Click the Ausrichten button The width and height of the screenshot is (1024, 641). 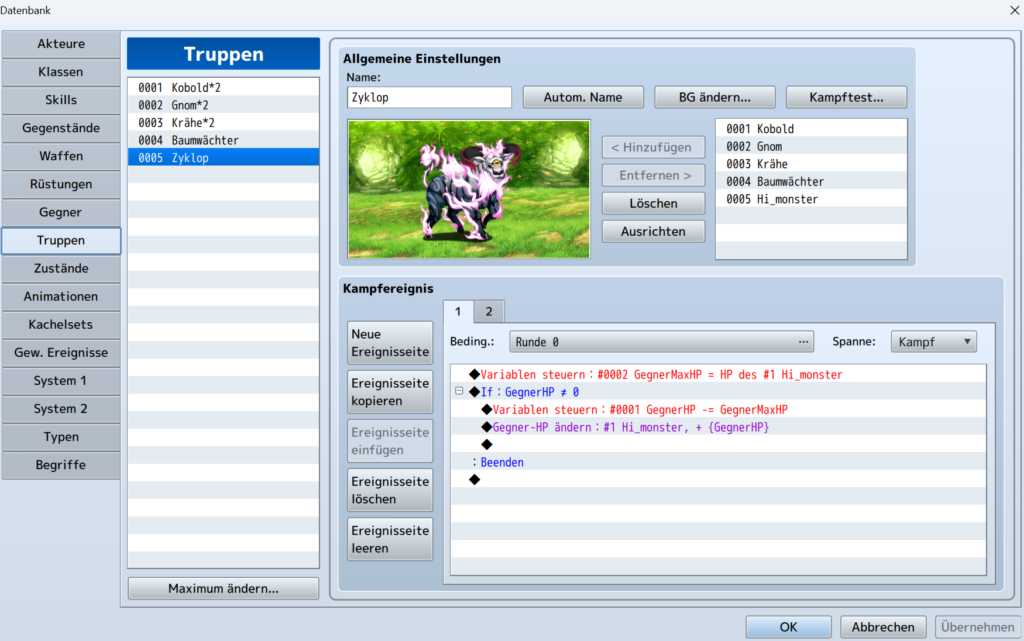(653, 231)
